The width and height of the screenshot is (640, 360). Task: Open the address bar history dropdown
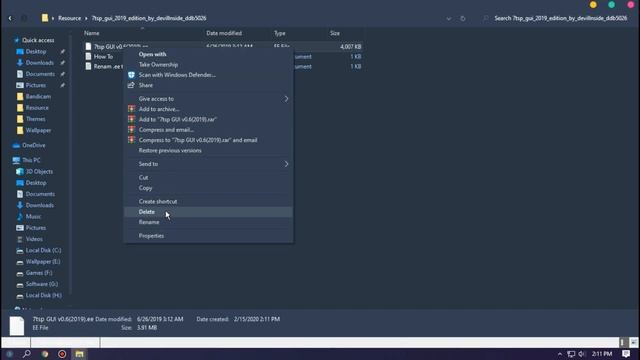[449, 18]
